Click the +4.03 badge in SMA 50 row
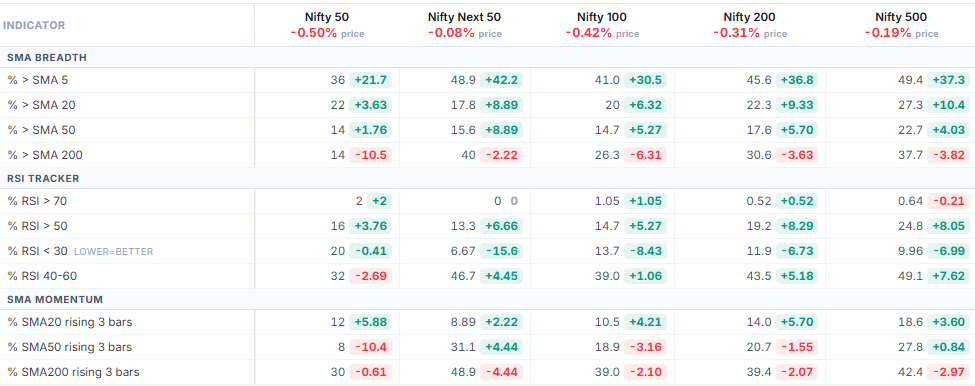This screenshot has width=975, height=386. (949, 130)
